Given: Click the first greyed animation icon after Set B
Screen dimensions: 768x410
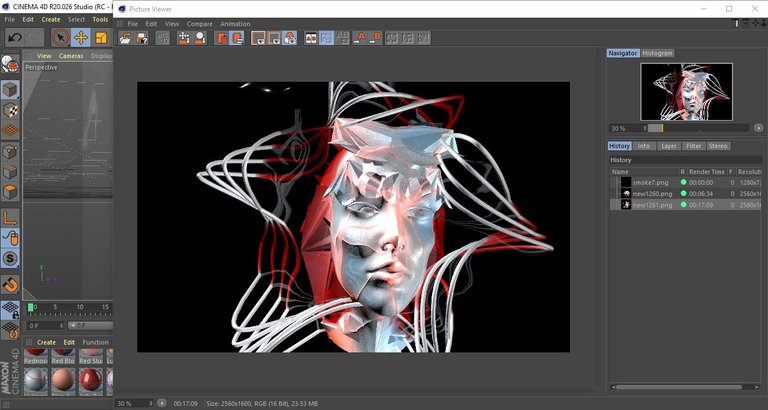Looking at the screenshot, I should pyautogui.click(x=392, y=38).
